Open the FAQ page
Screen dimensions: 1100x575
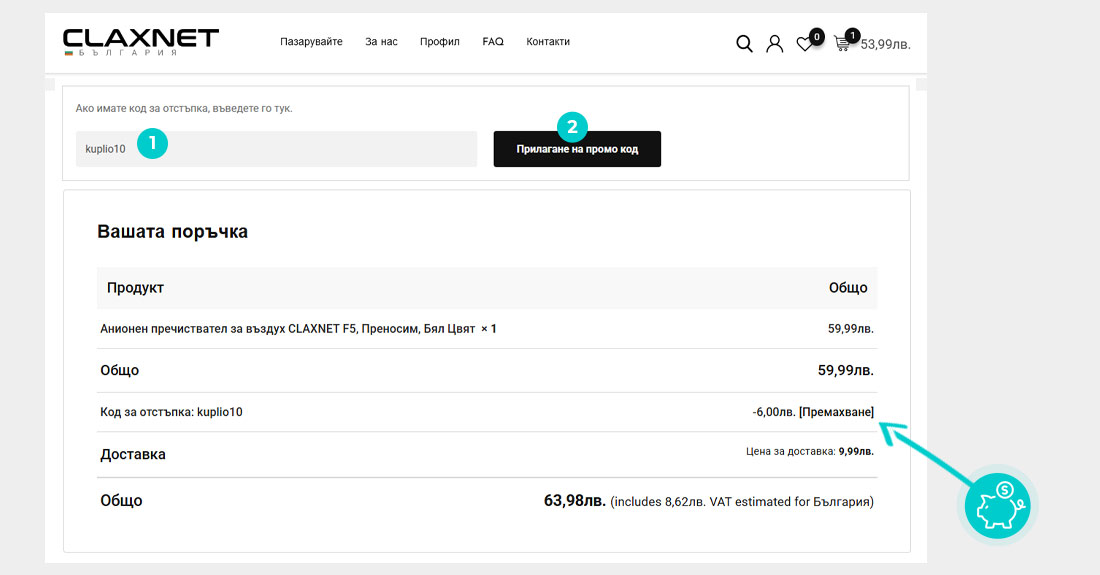(493, 41)
